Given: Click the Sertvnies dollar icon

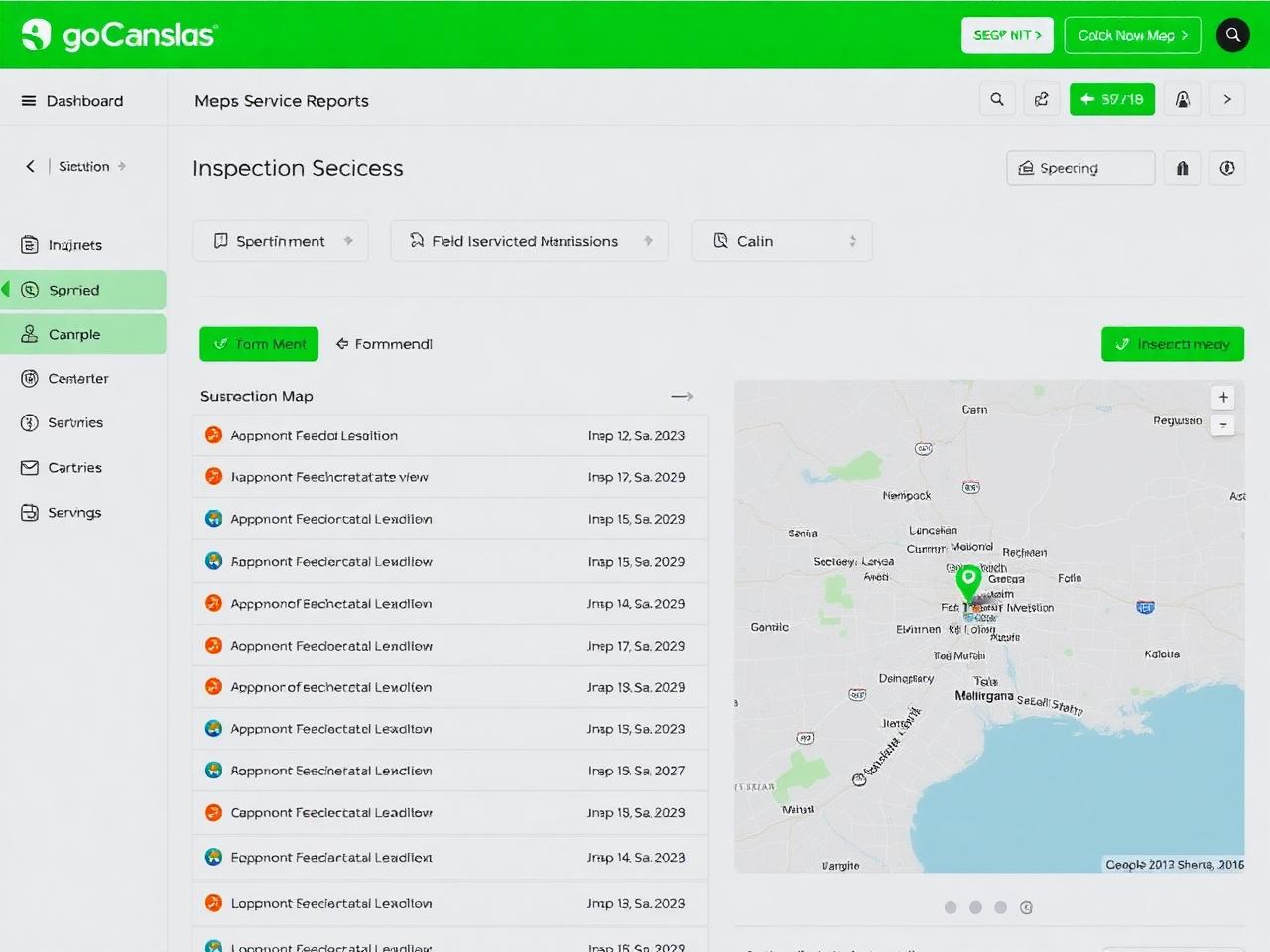Looking at the screenshot, I should (x=30, y=422).
